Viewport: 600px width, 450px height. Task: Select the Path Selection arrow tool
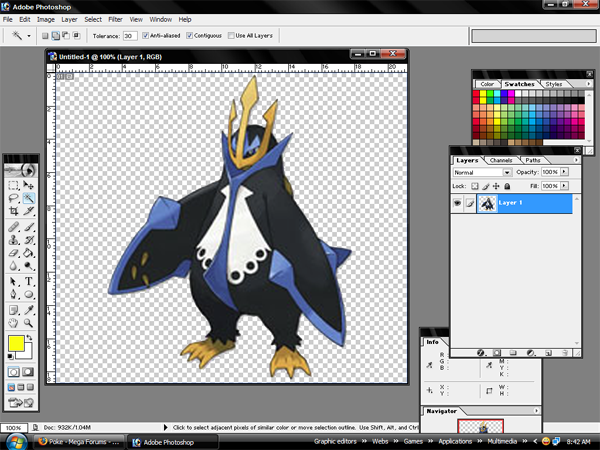(13, 282)
